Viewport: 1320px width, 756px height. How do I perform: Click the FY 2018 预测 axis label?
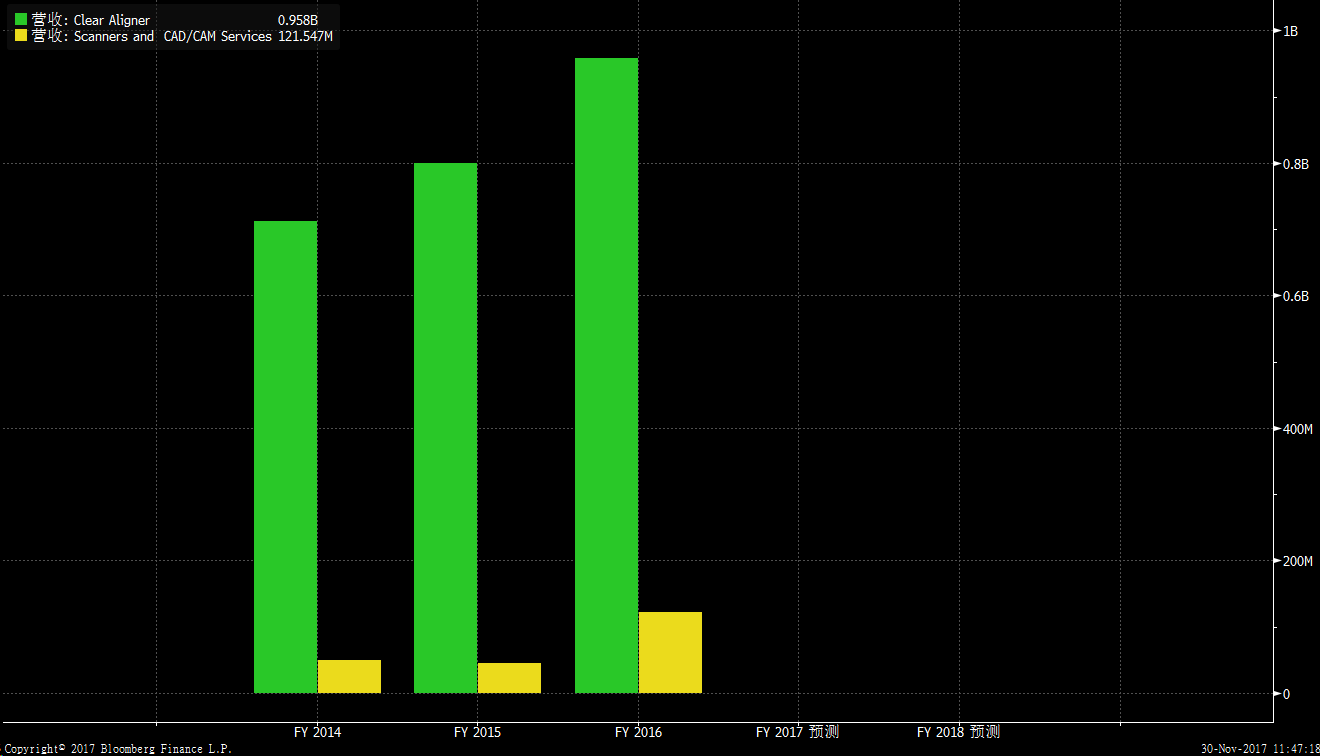coord(958,732)
